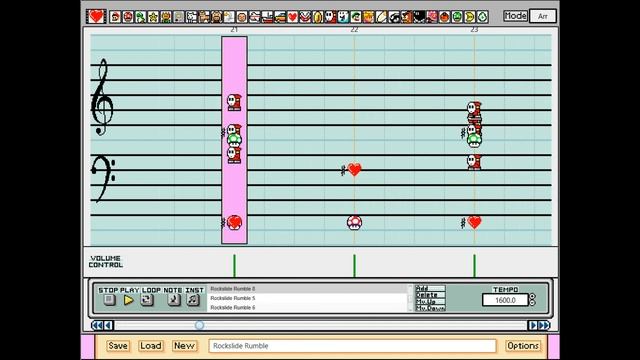Image resolution: width=640 pixels, height=360 pixels.
Task: Select the Mario instrument icon
Action: click(x=116, y=17)
